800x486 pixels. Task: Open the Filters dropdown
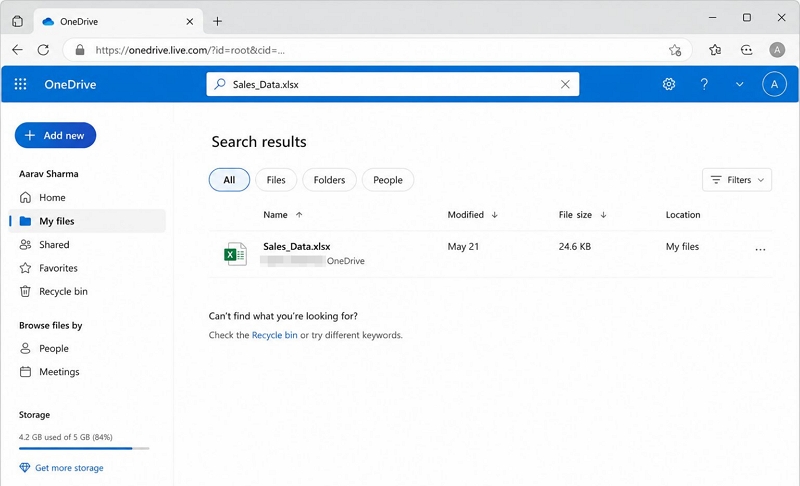[737, 180]
